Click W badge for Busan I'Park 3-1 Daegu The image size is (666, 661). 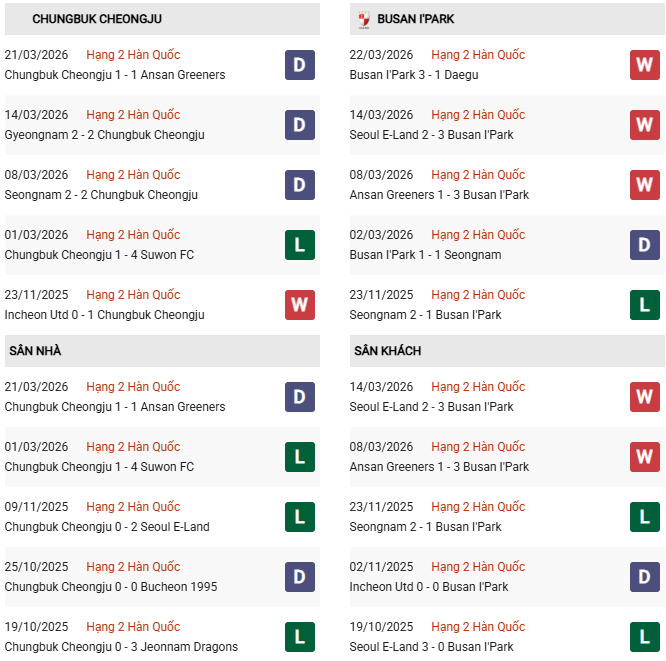[645, 65]
